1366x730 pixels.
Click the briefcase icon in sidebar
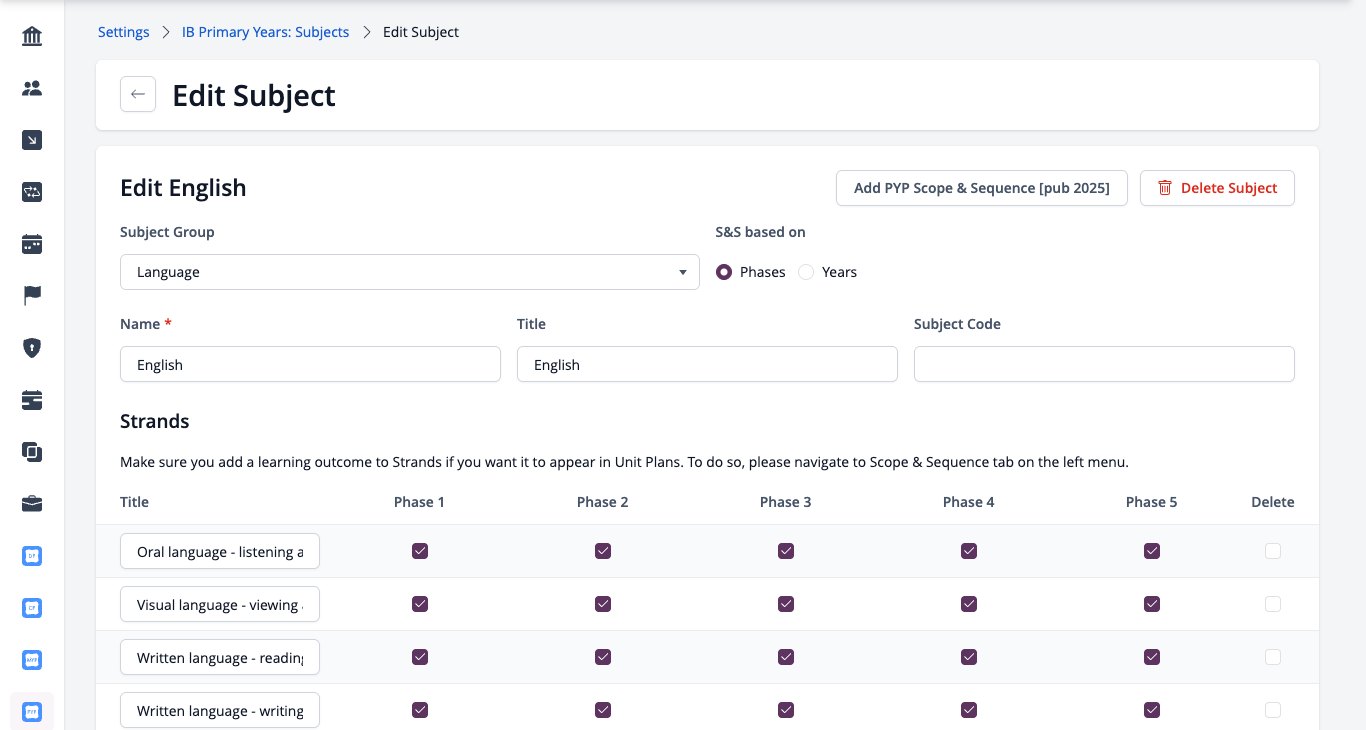[x=32, y=503]
